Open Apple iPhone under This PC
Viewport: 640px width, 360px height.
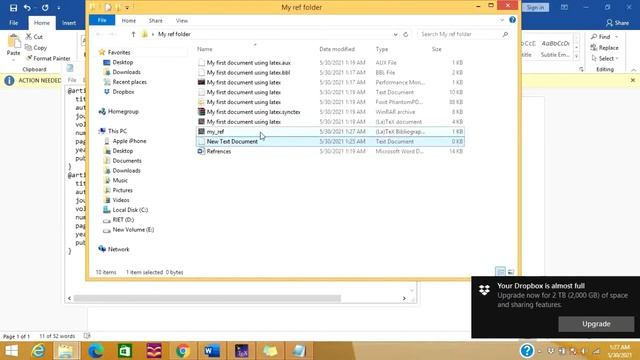tap(129, 141)
